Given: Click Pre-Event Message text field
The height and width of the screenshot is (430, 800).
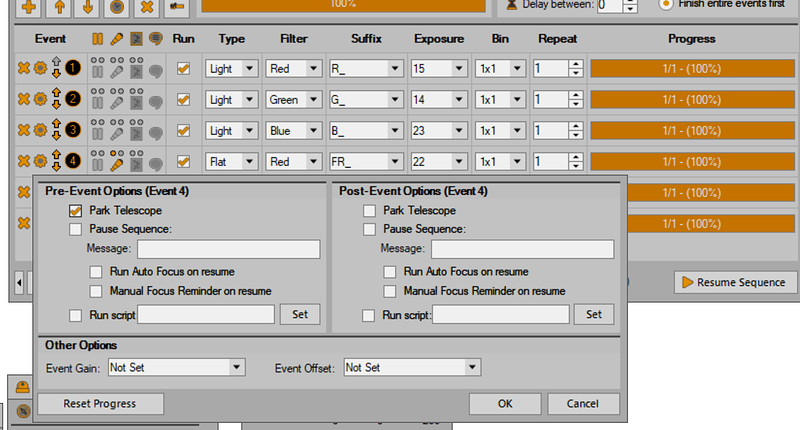Looking at the screenshot, I should pos(229,249).
